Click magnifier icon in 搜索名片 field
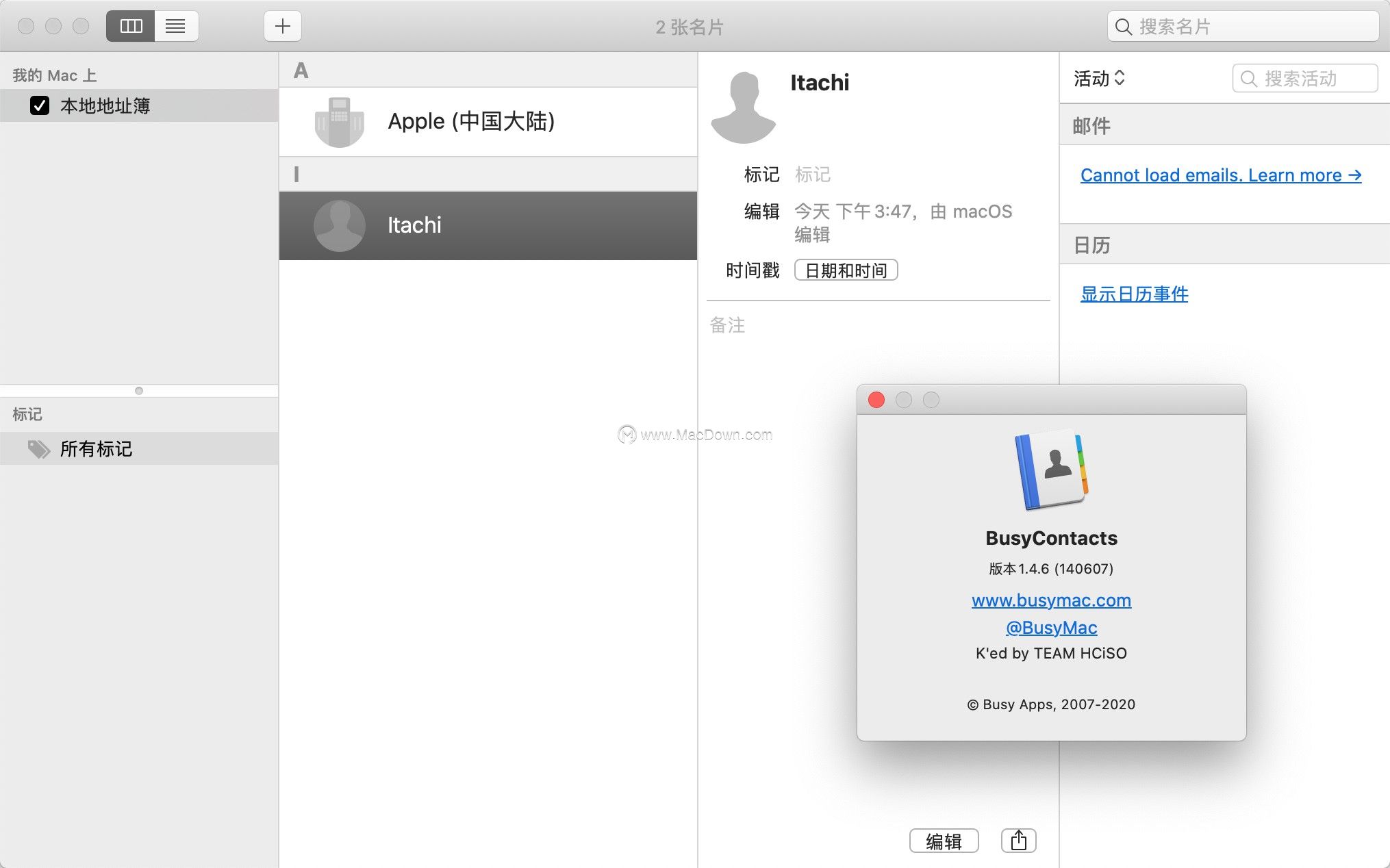This screenshot has height=868, width=1390. [x=1123, y=27]
